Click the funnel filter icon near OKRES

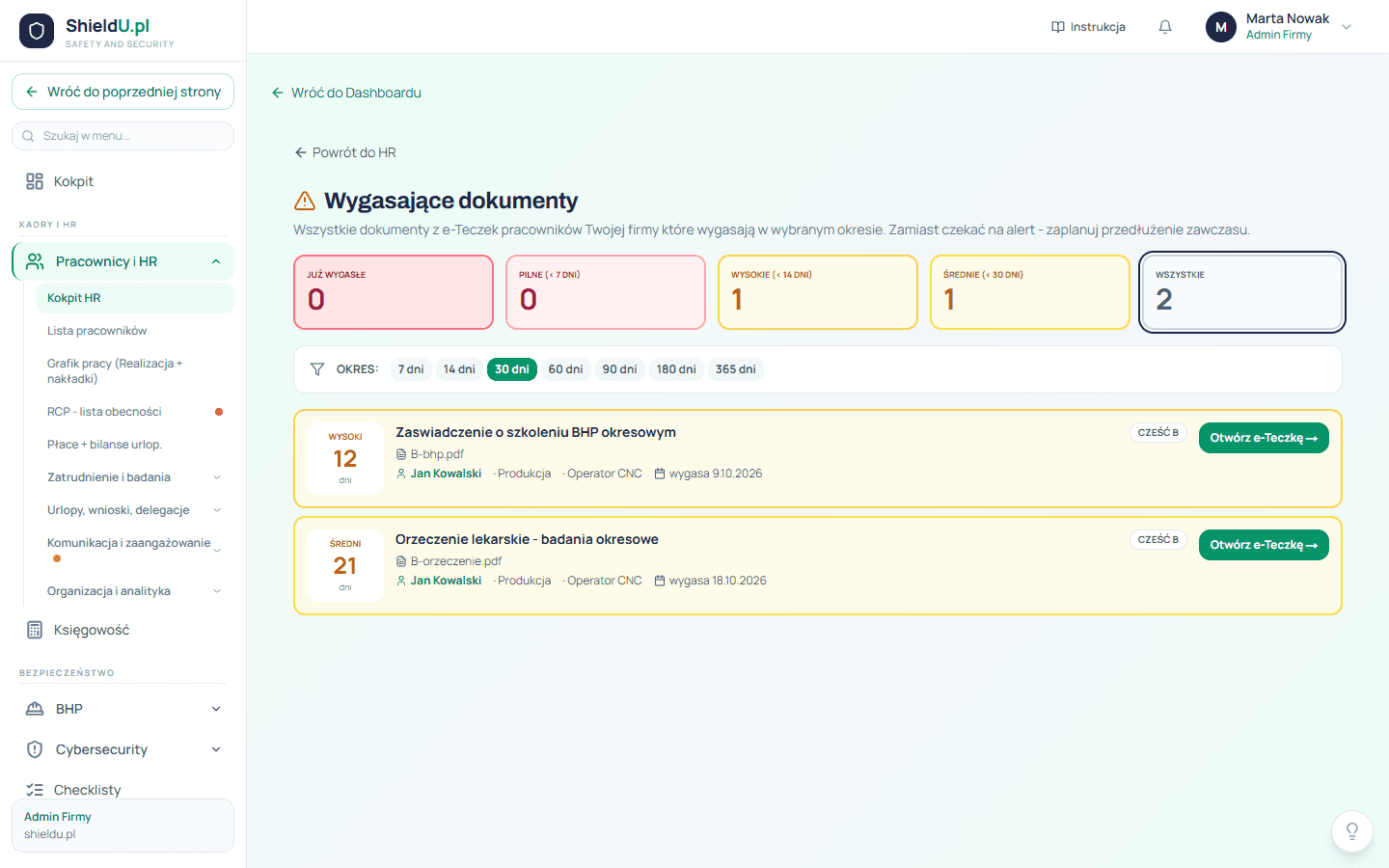(317, 369)
